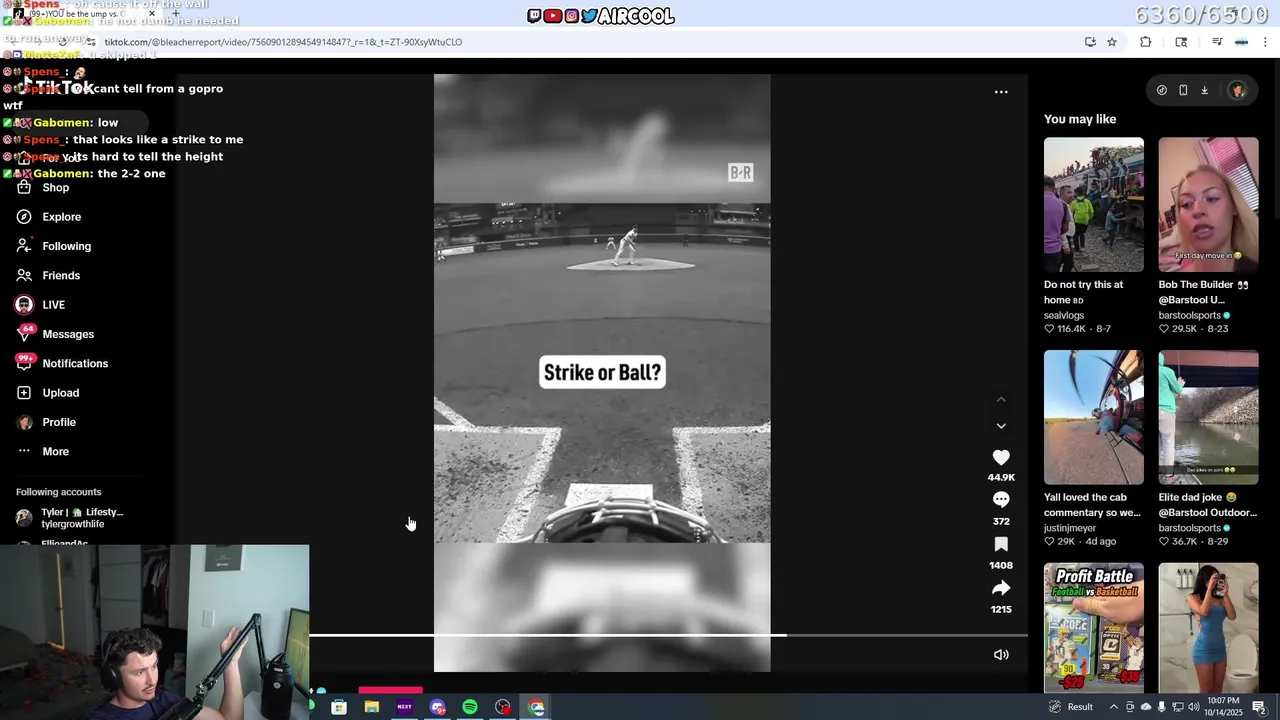
Task: Open Chrome three-dot menu
Action: pyautogui.click(x=1266, y=42)
